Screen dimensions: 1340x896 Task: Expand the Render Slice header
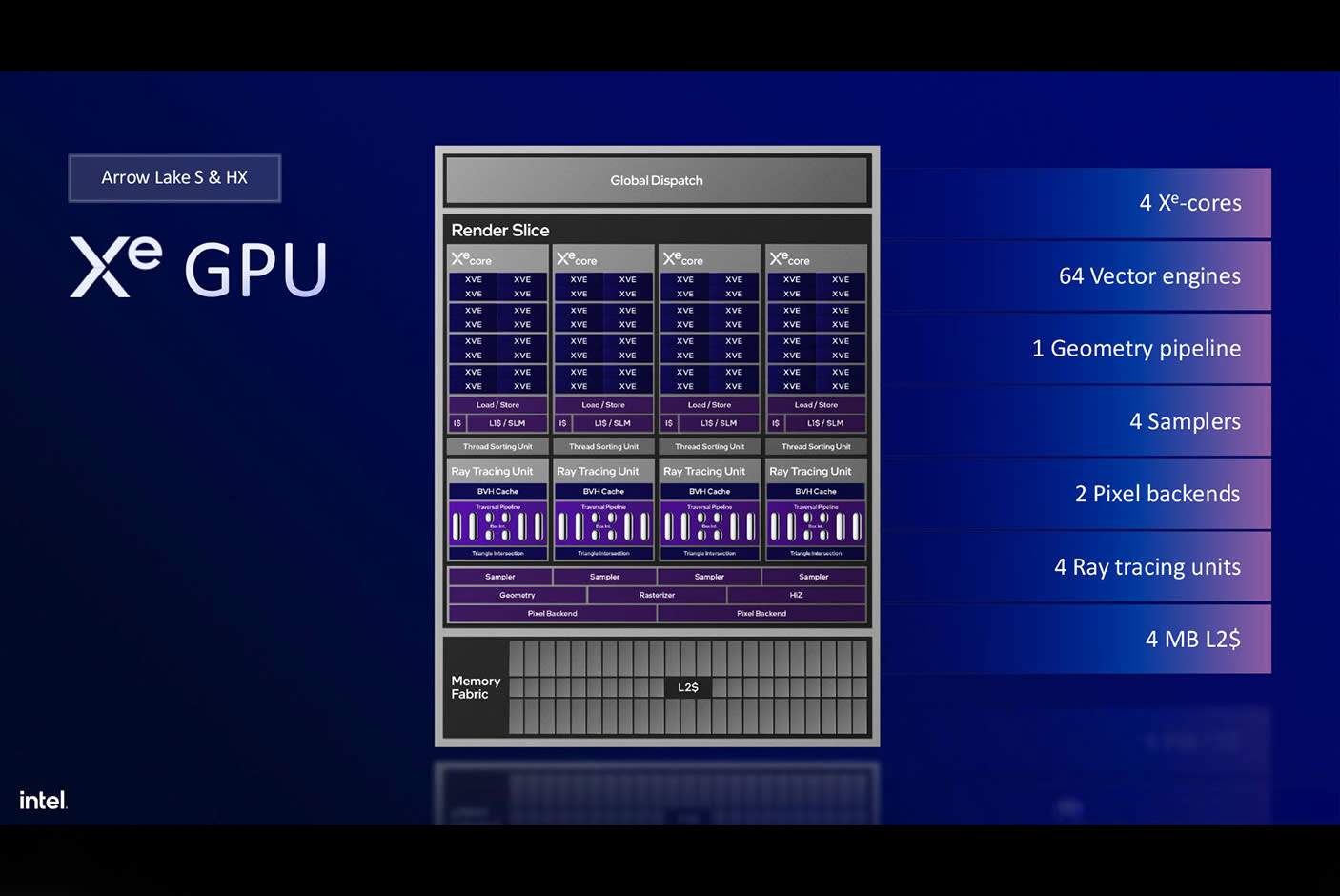[x=499, y=229]
